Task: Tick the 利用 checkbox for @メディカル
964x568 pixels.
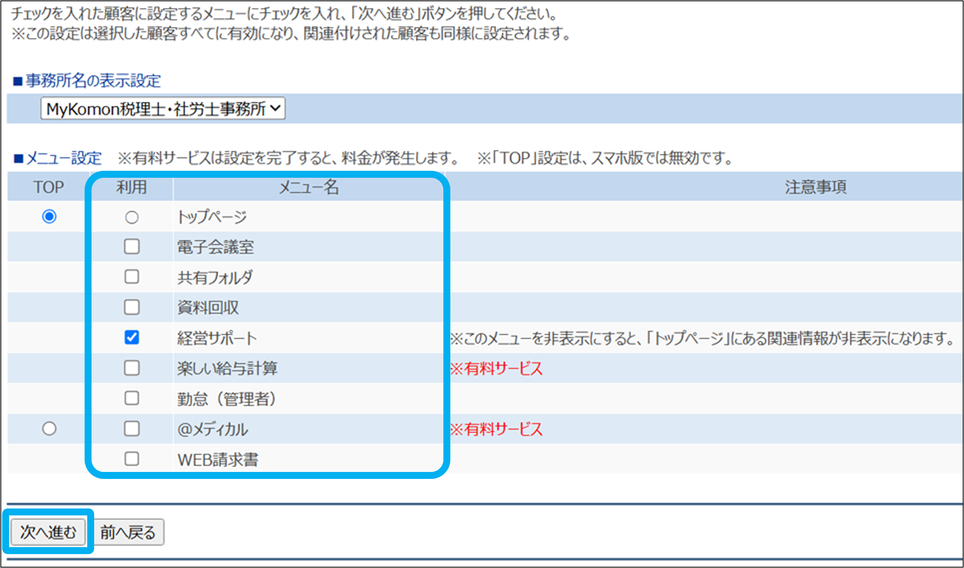Action: point(131,429)
